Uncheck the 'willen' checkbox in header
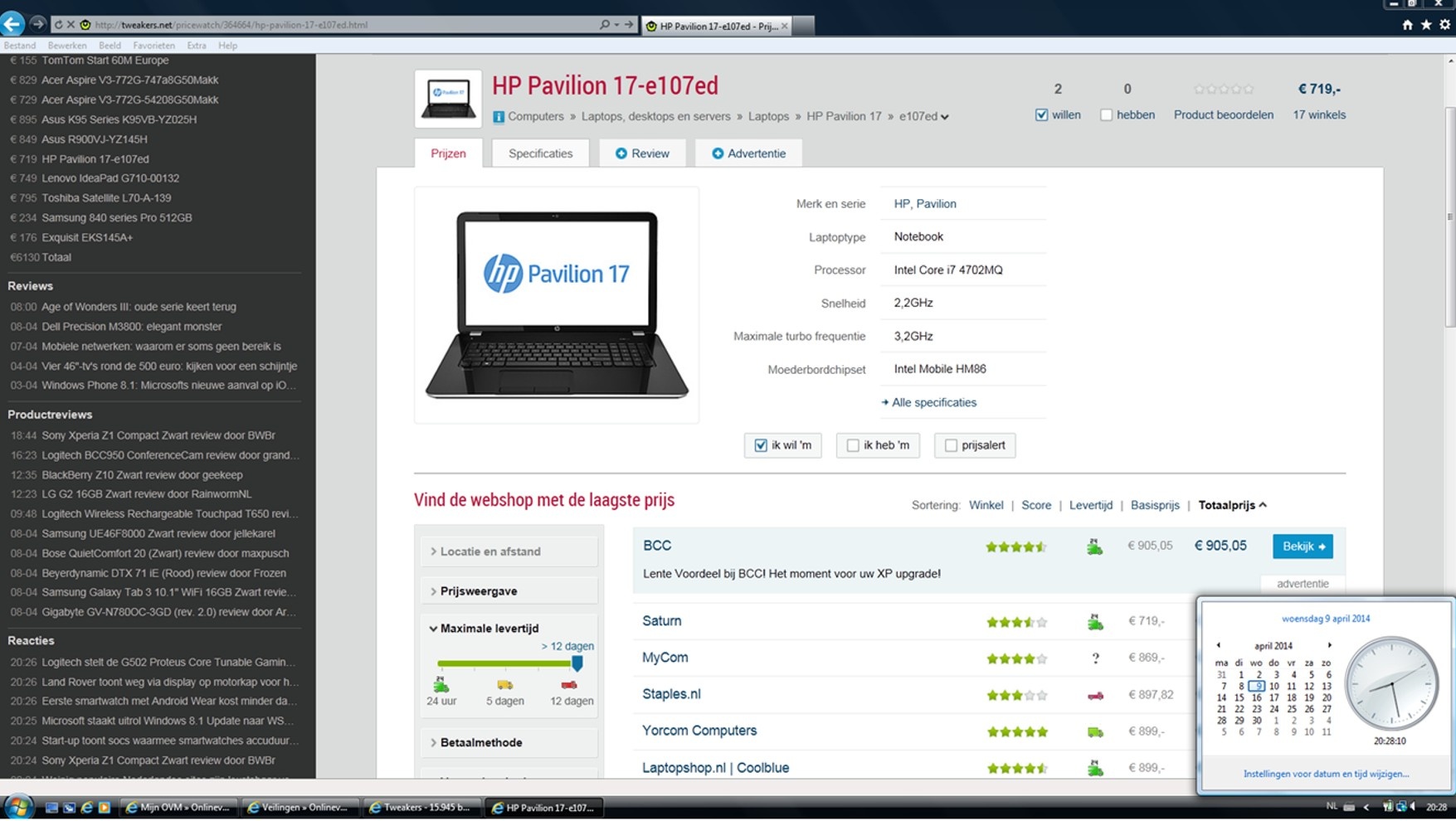The height and width of the screenshot is (821, 1456). (1042, 115)
